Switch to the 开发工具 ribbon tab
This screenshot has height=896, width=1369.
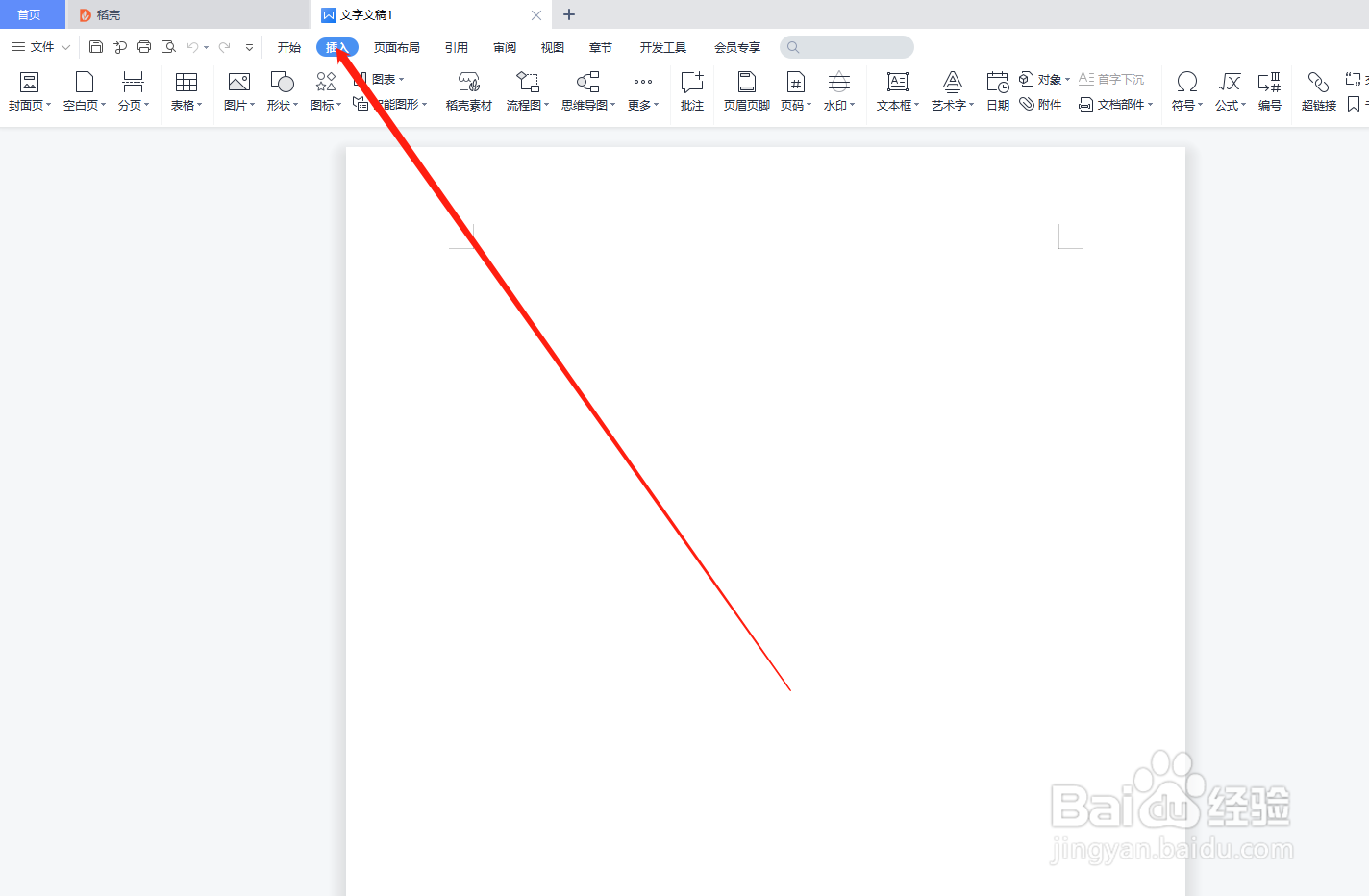click(663, 47)
